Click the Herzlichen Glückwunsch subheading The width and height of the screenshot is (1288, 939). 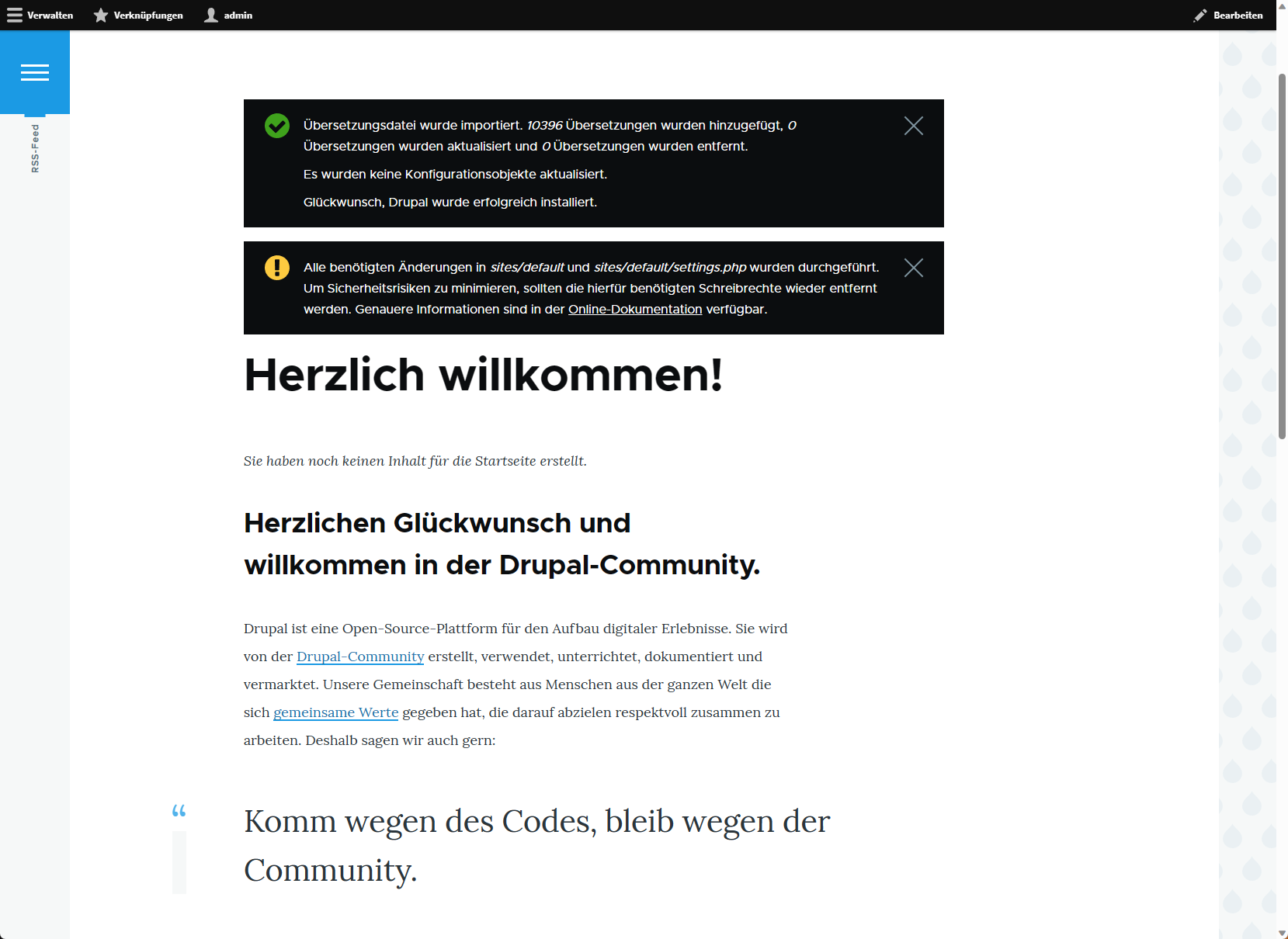pos(502,544)
